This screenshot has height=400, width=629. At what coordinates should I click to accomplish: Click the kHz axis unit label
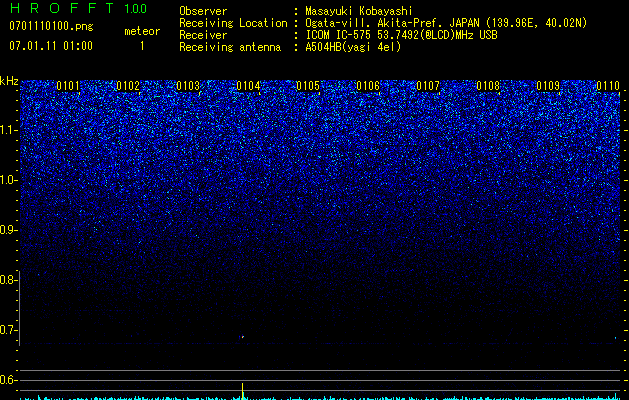(9, 81)
